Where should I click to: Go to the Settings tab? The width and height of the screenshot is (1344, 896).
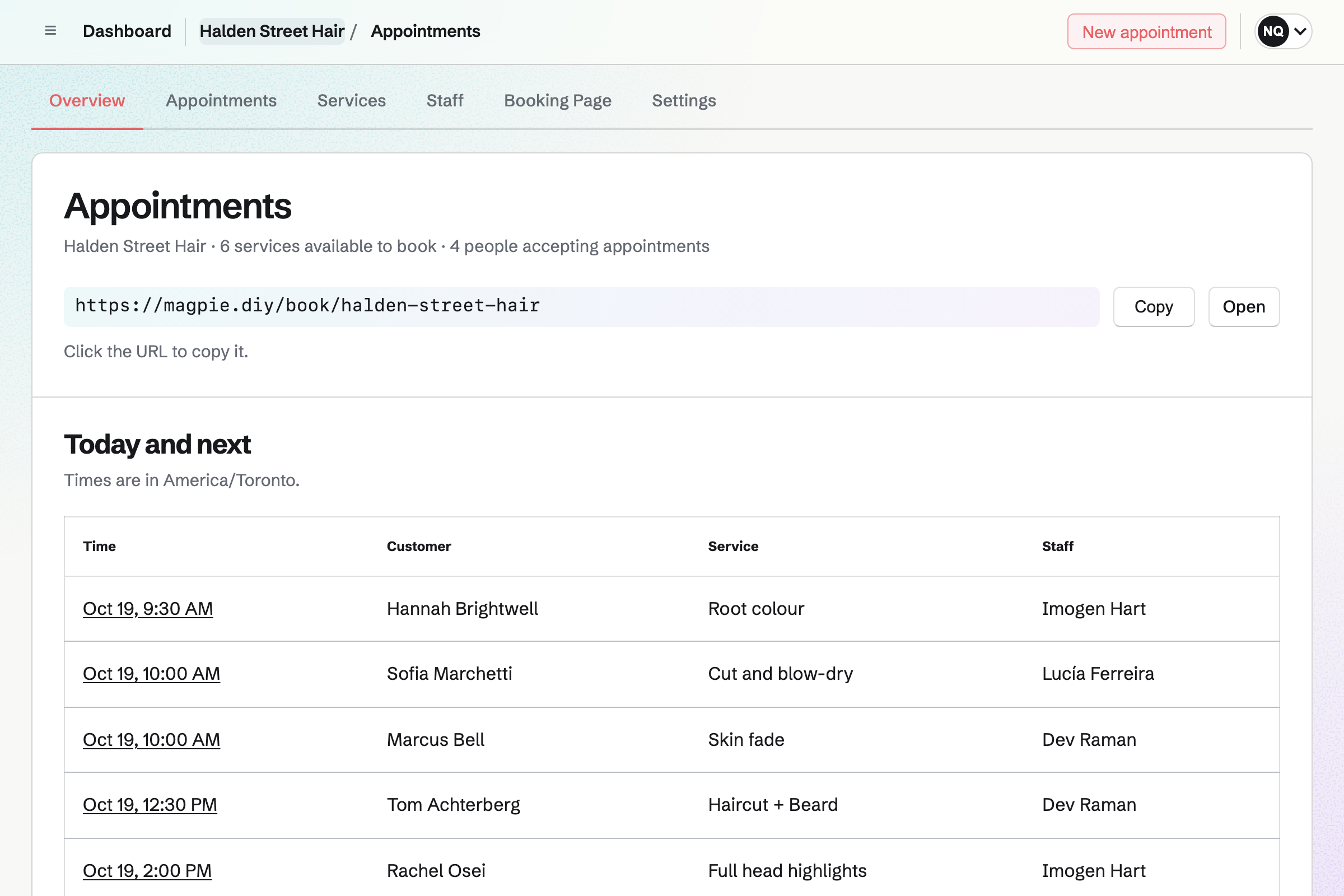(684, 101)
